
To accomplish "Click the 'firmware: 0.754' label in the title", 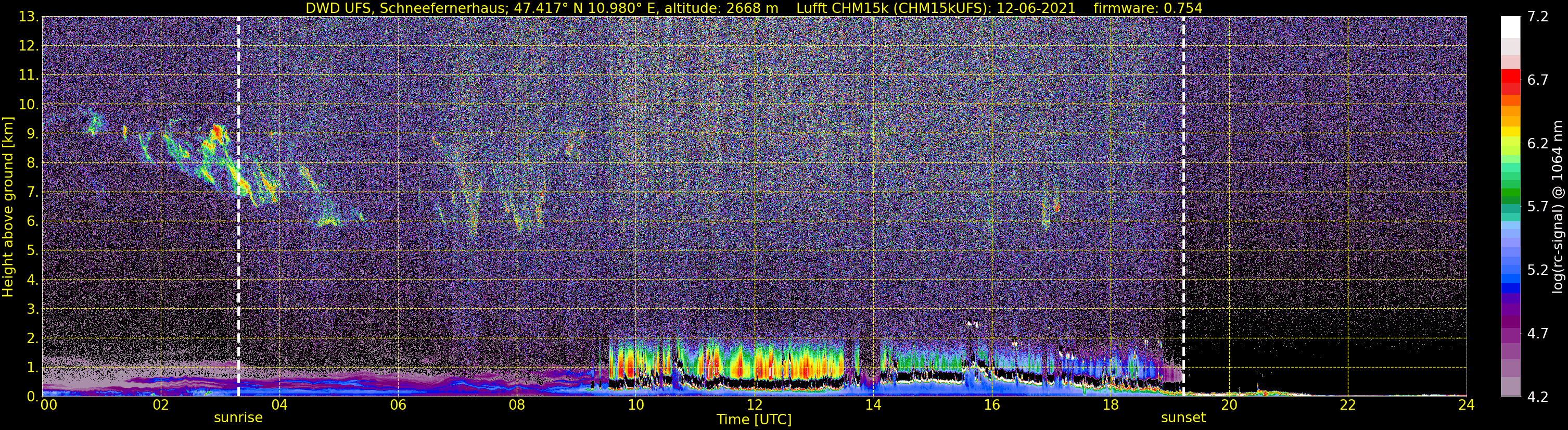I will 1148,8.
